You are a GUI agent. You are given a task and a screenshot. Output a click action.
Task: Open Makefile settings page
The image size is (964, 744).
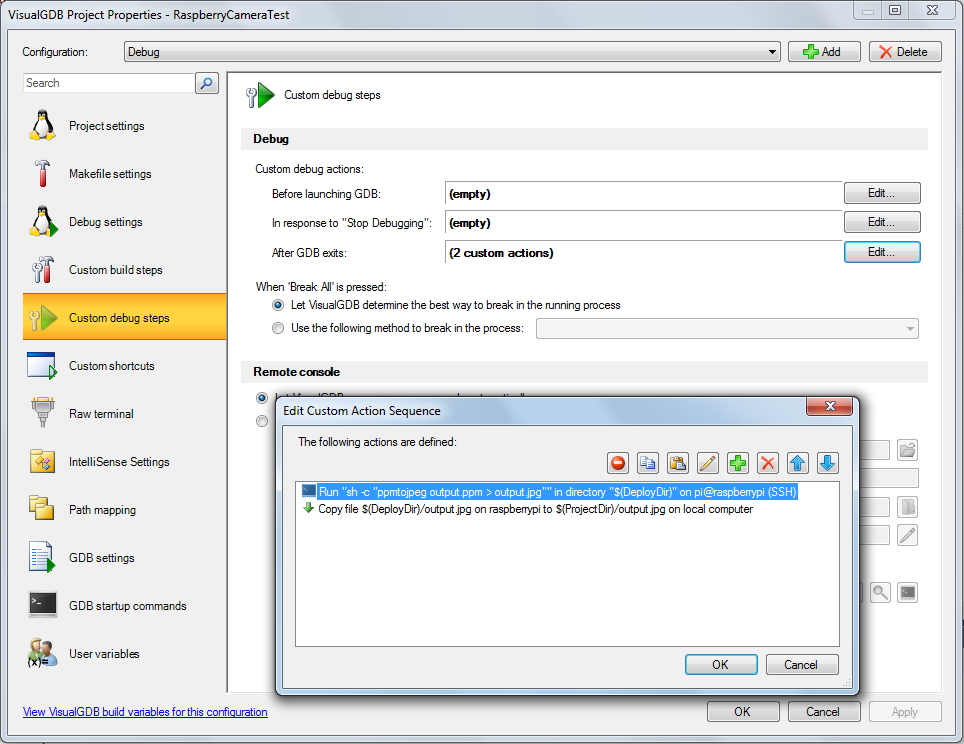124,174
